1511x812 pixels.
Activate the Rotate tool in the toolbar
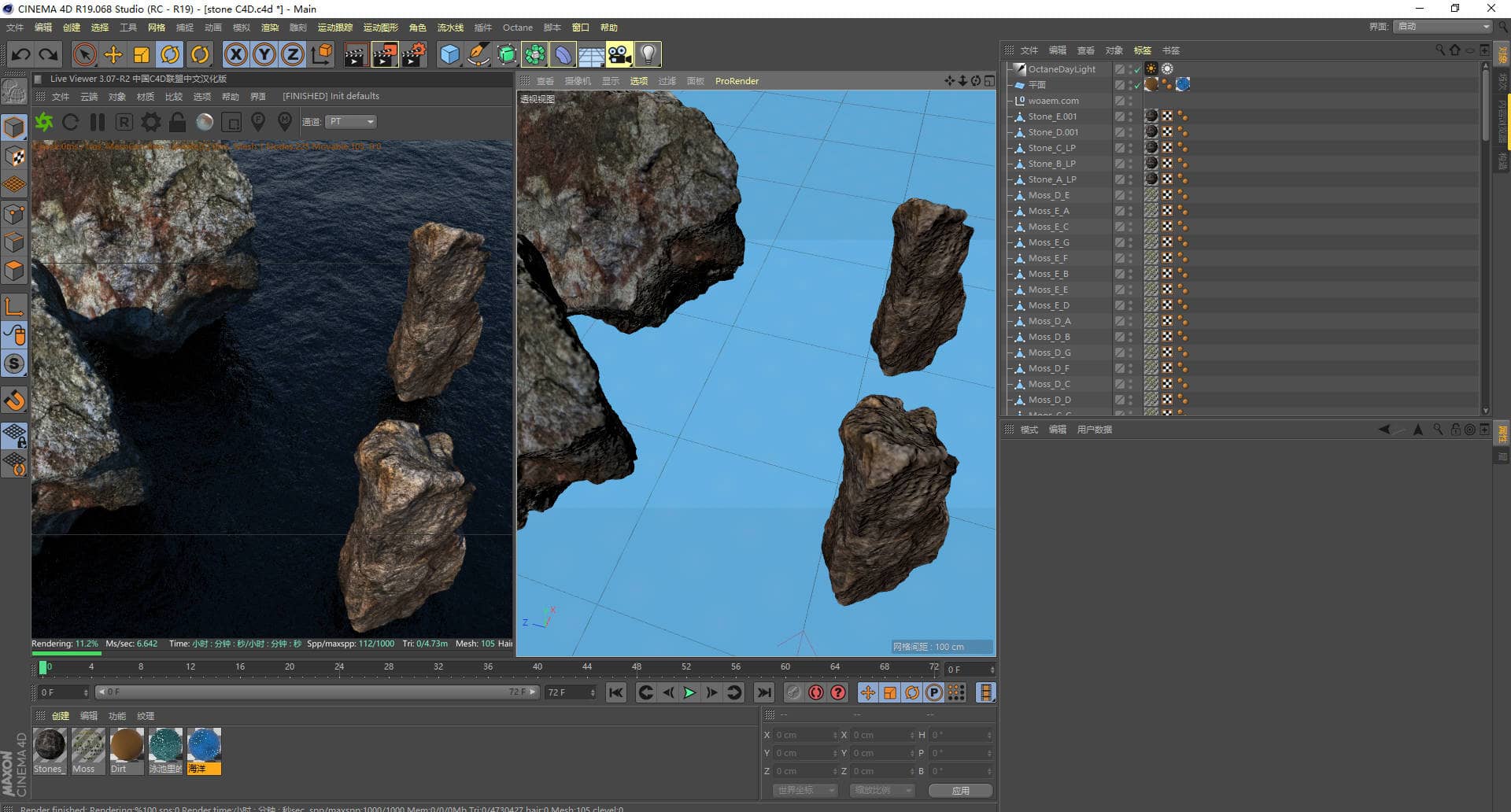[170, 54]
